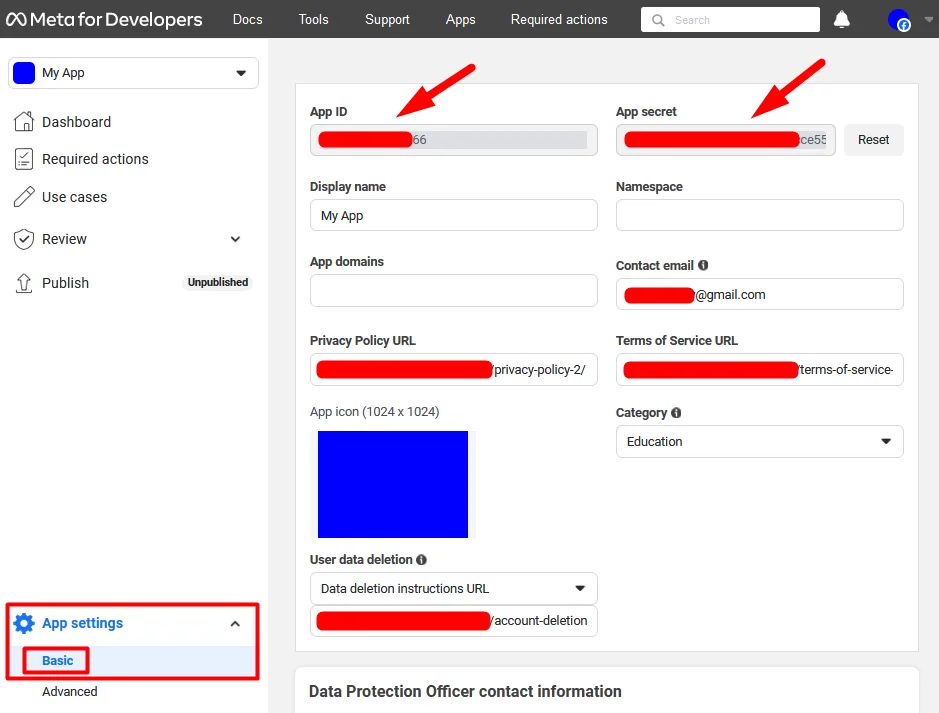
Task: Select Docs in the top navigation
Action: 247,19
